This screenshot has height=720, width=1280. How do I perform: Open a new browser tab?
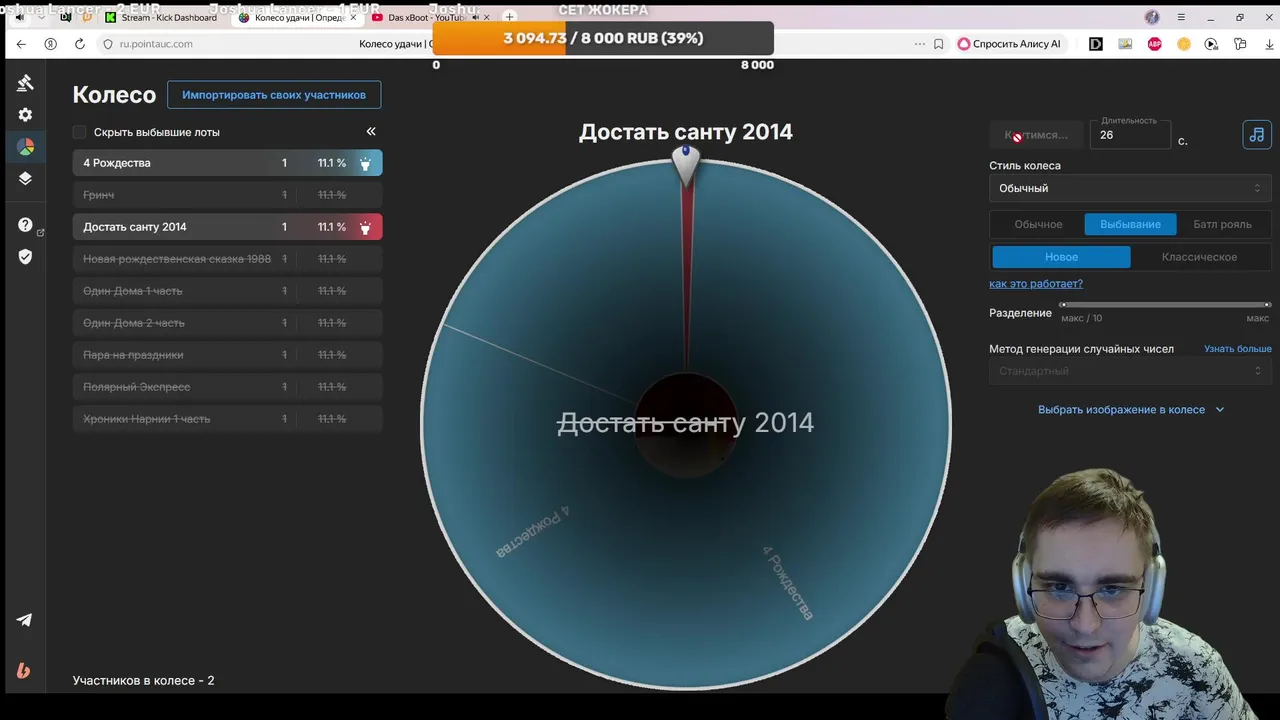[x=509, y=17]
